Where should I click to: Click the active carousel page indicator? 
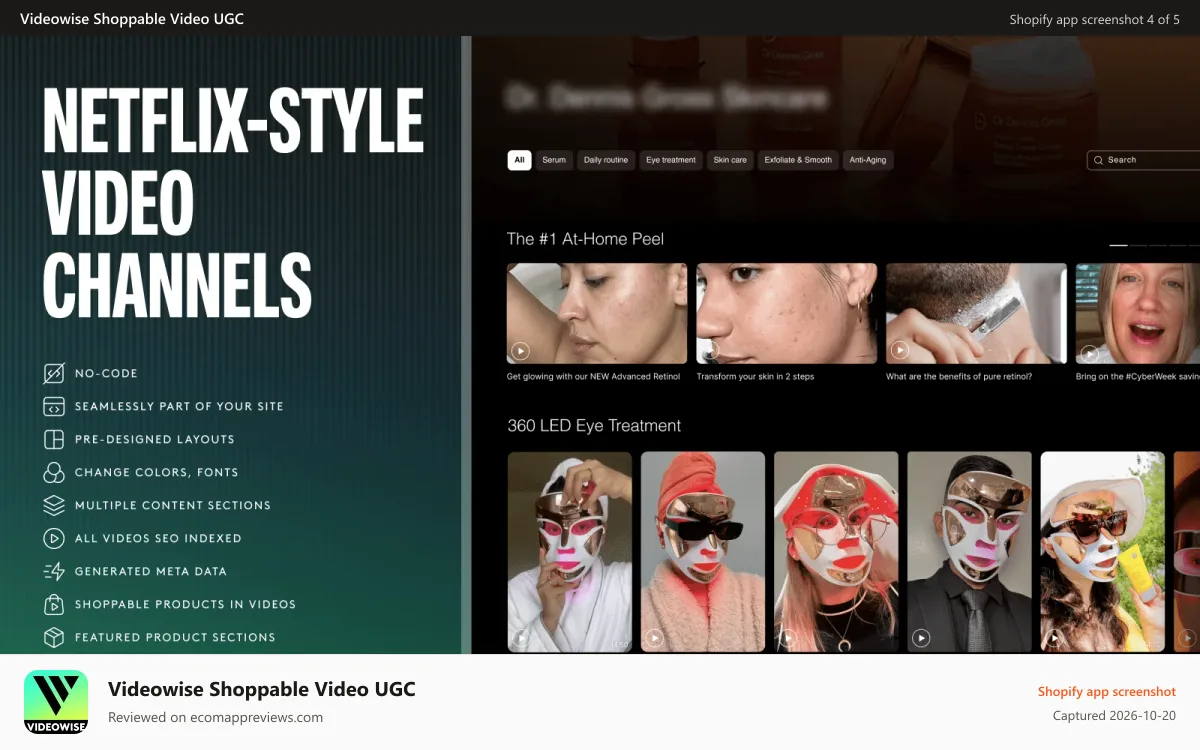point(1119,244)
